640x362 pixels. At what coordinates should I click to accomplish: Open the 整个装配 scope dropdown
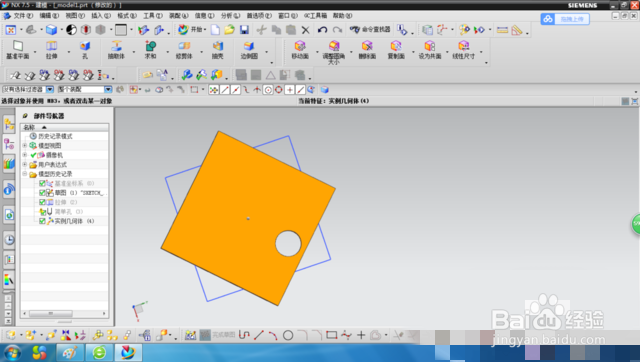click(108, 89)
